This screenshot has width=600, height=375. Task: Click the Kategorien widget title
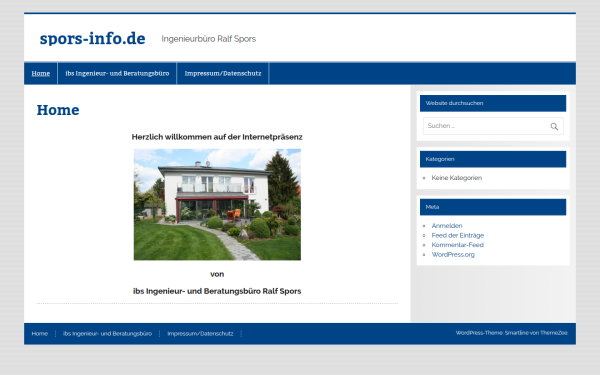tap(440, 159)
